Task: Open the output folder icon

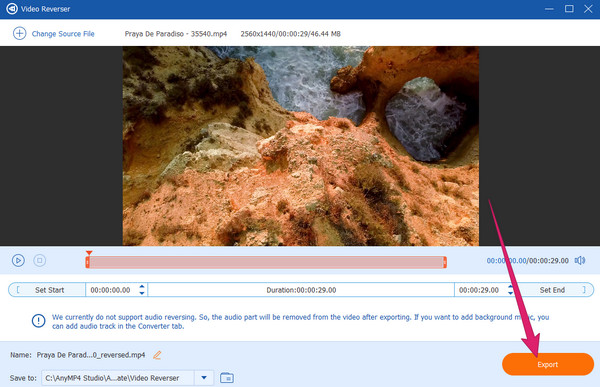Action: 227,378
